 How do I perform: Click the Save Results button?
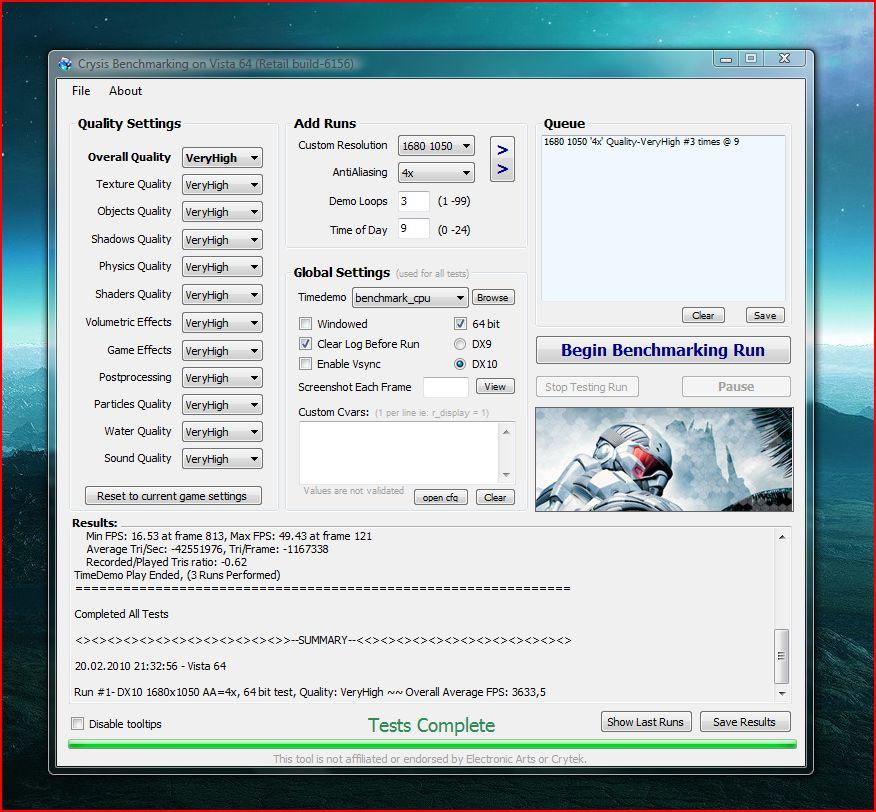click(745, 721)
